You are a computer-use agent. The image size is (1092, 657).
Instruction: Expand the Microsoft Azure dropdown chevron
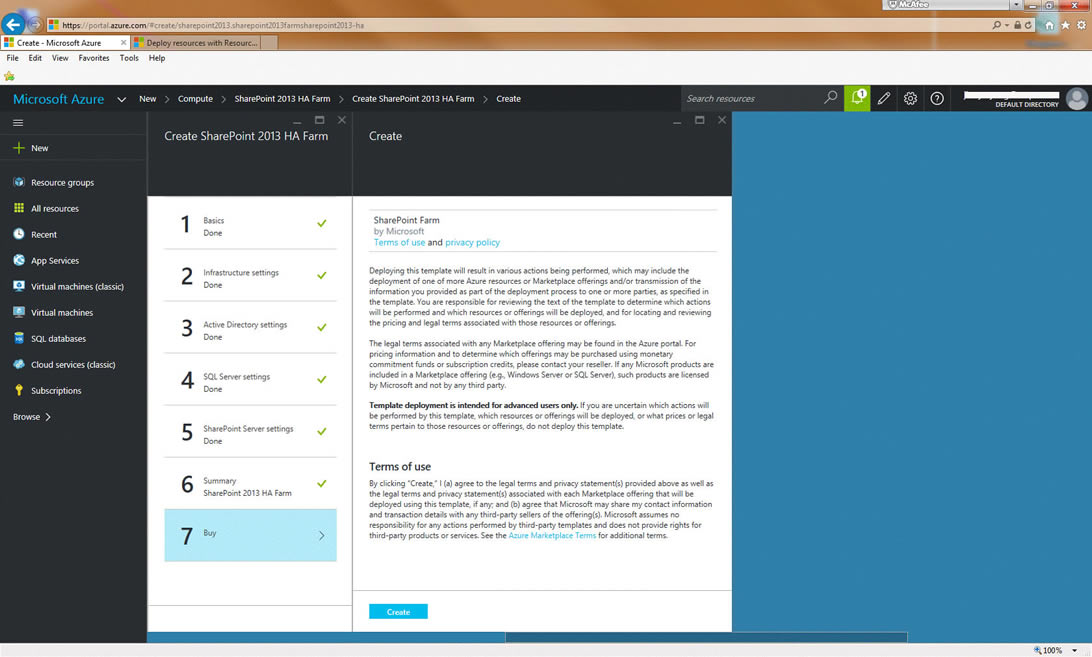coord(121,99)
